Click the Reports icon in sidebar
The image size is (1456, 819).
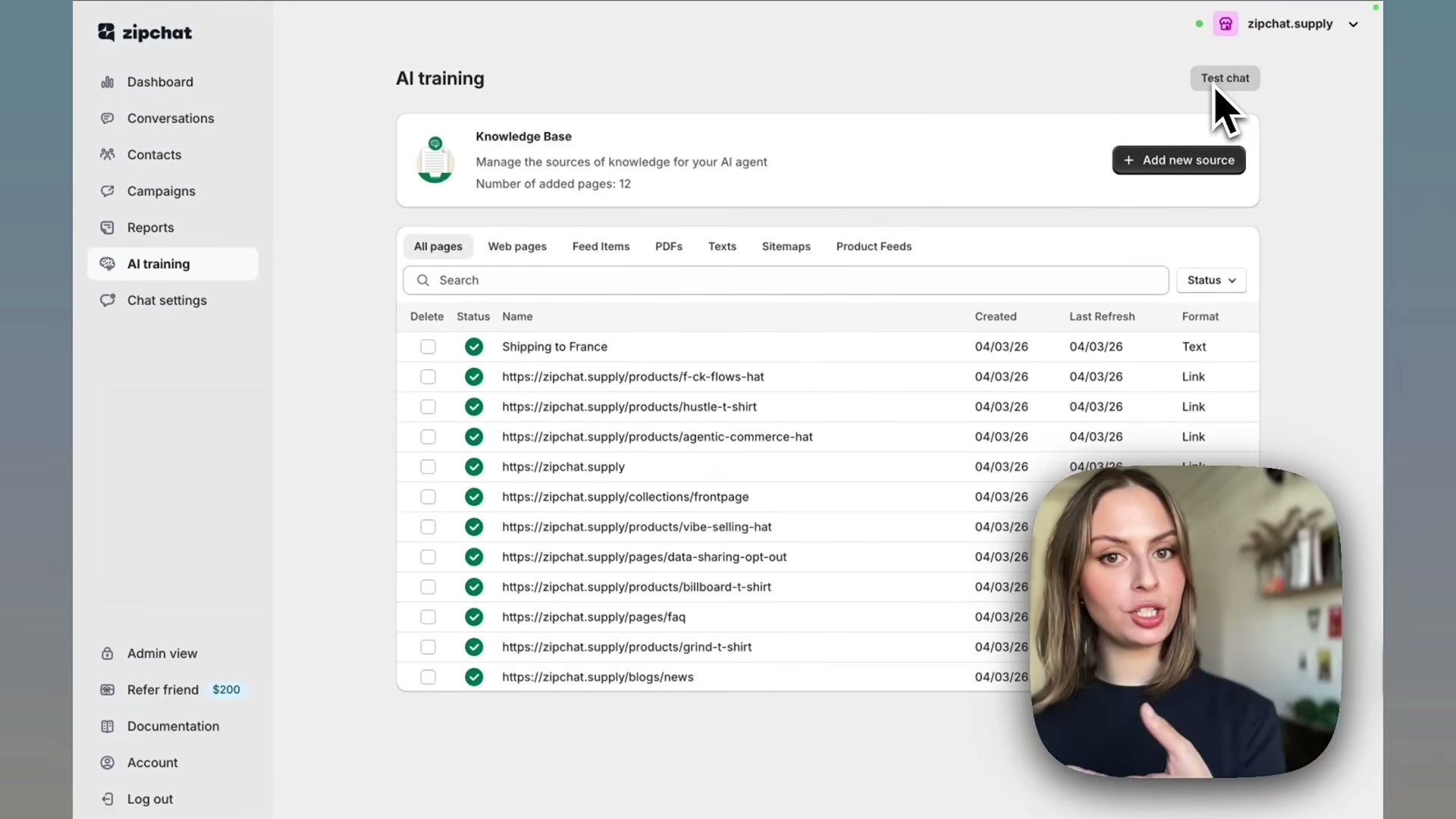pos(108,227)
